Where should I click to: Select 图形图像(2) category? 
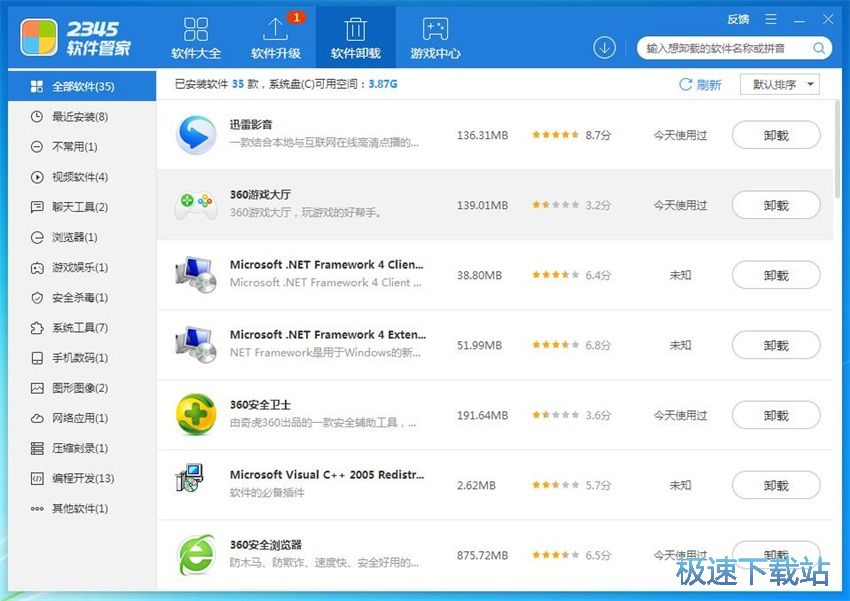(82, 388)
